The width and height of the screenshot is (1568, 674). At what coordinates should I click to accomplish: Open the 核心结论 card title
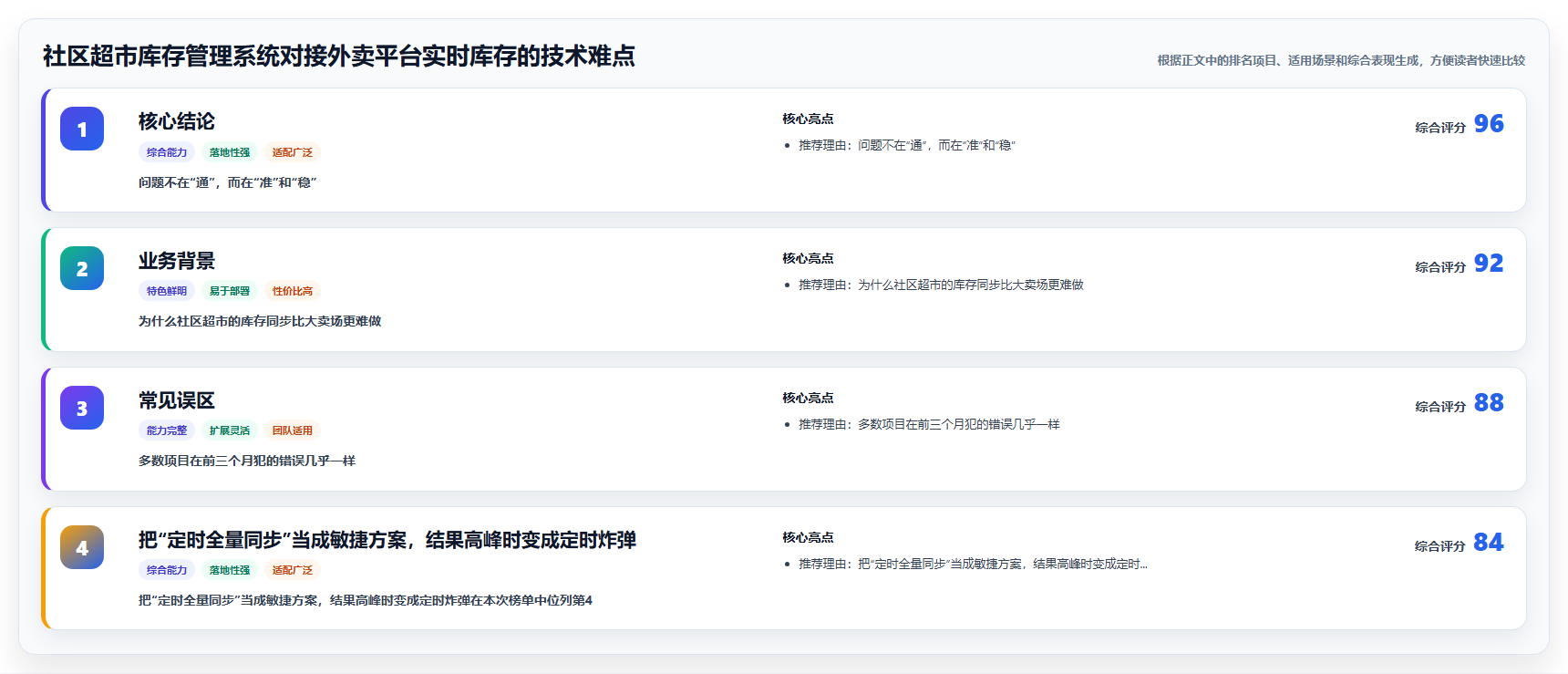coord(177,121)
